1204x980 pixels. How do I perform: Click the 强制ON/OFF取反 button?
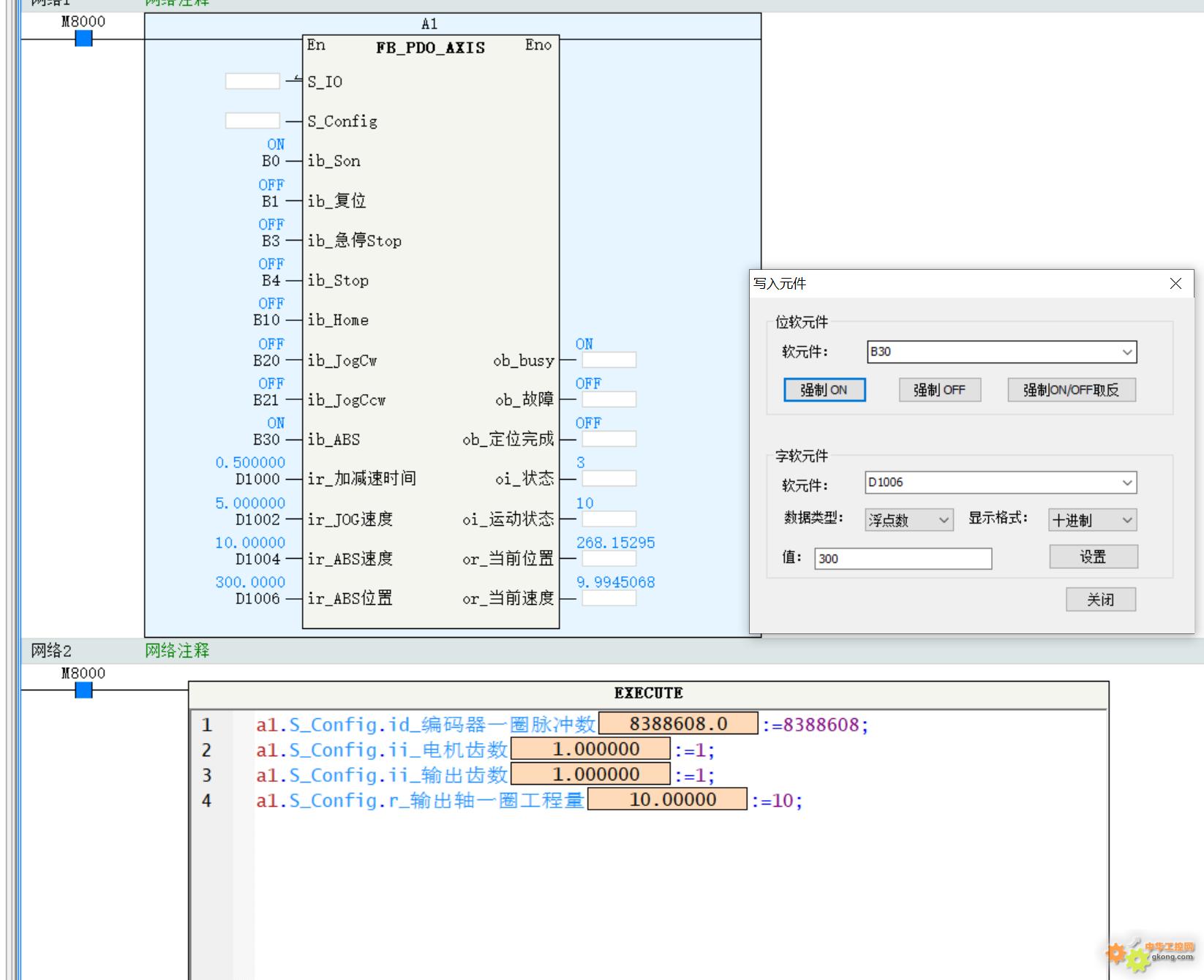[1072, 390]
